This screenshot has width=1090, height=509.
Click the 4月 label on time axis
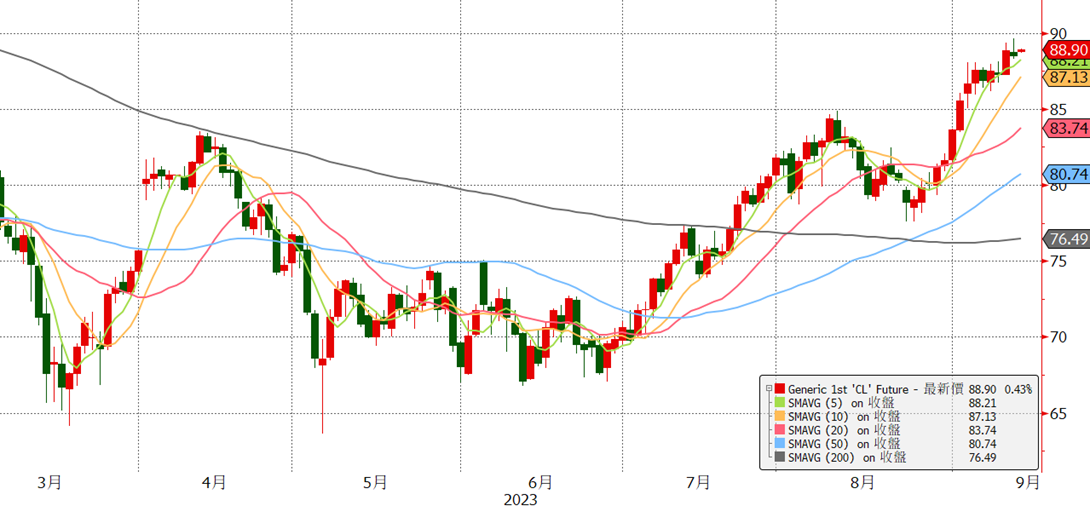(215, 481)
